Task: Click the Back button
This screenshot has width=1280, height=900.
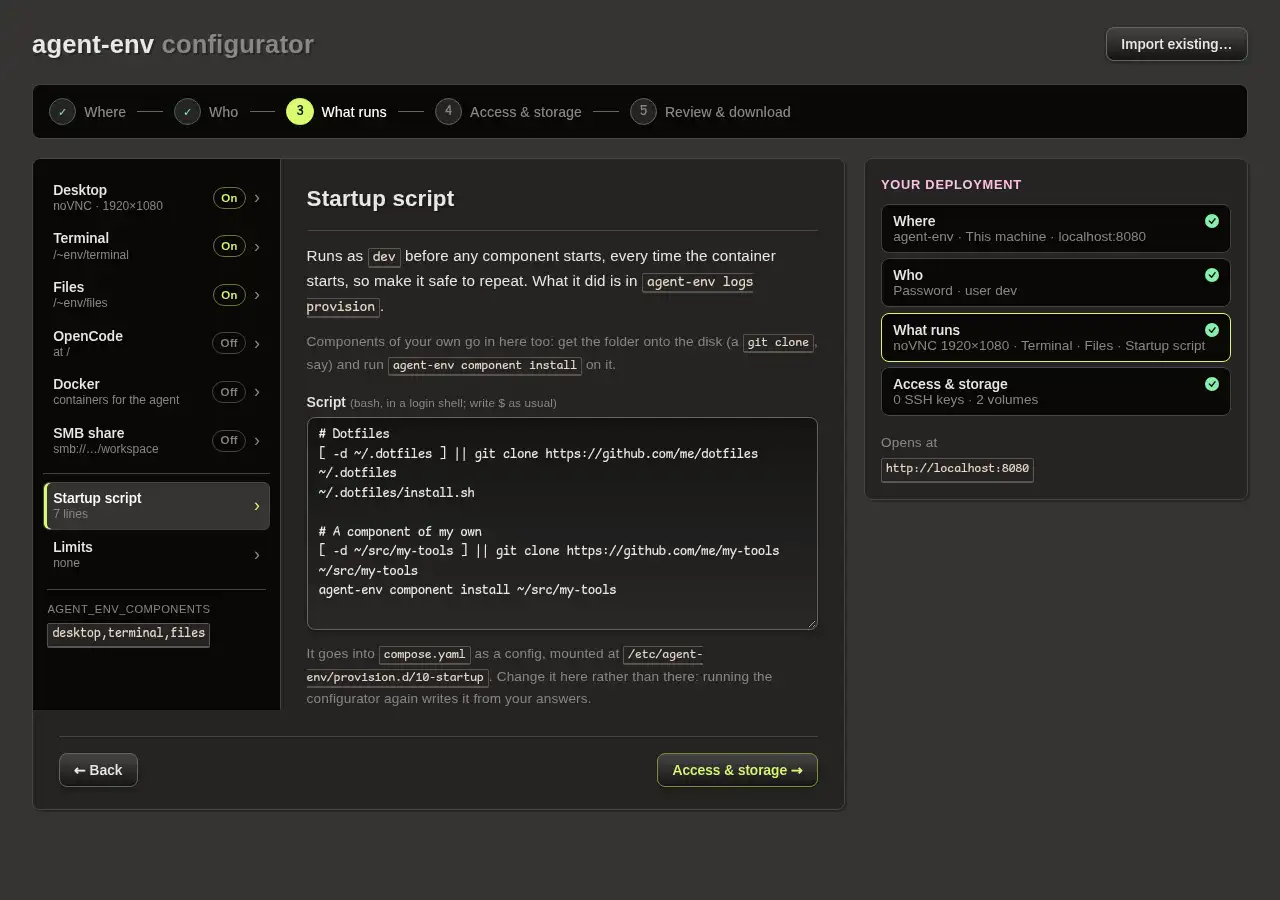Action: pyautogui.click(x=98, y=770)
